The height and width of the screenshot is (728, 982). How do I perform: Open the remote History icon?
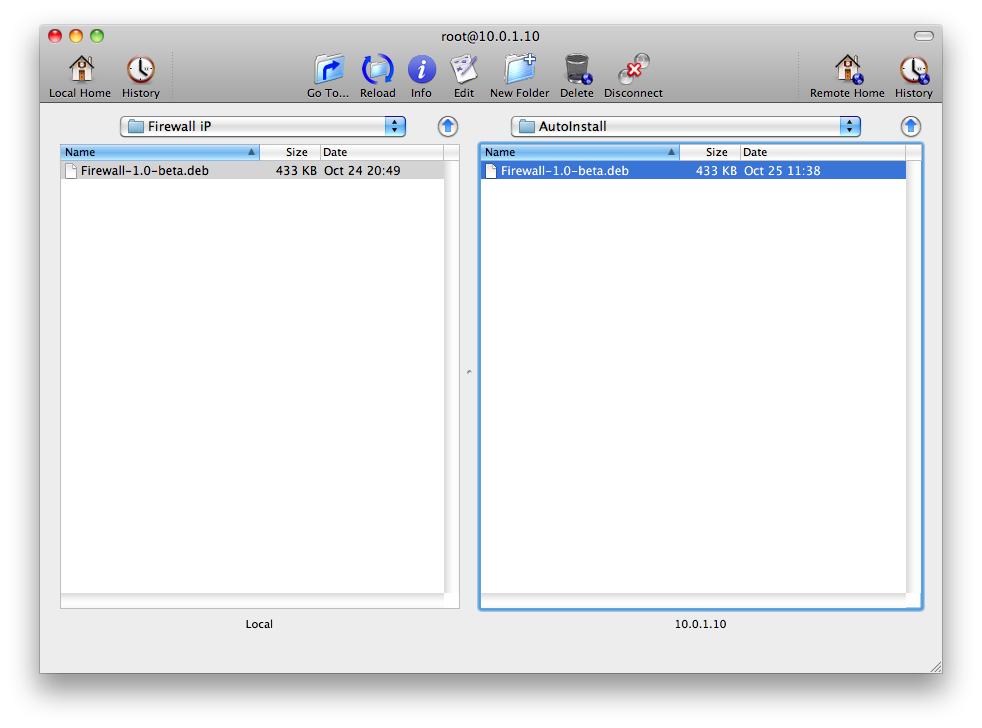[913, 70]
